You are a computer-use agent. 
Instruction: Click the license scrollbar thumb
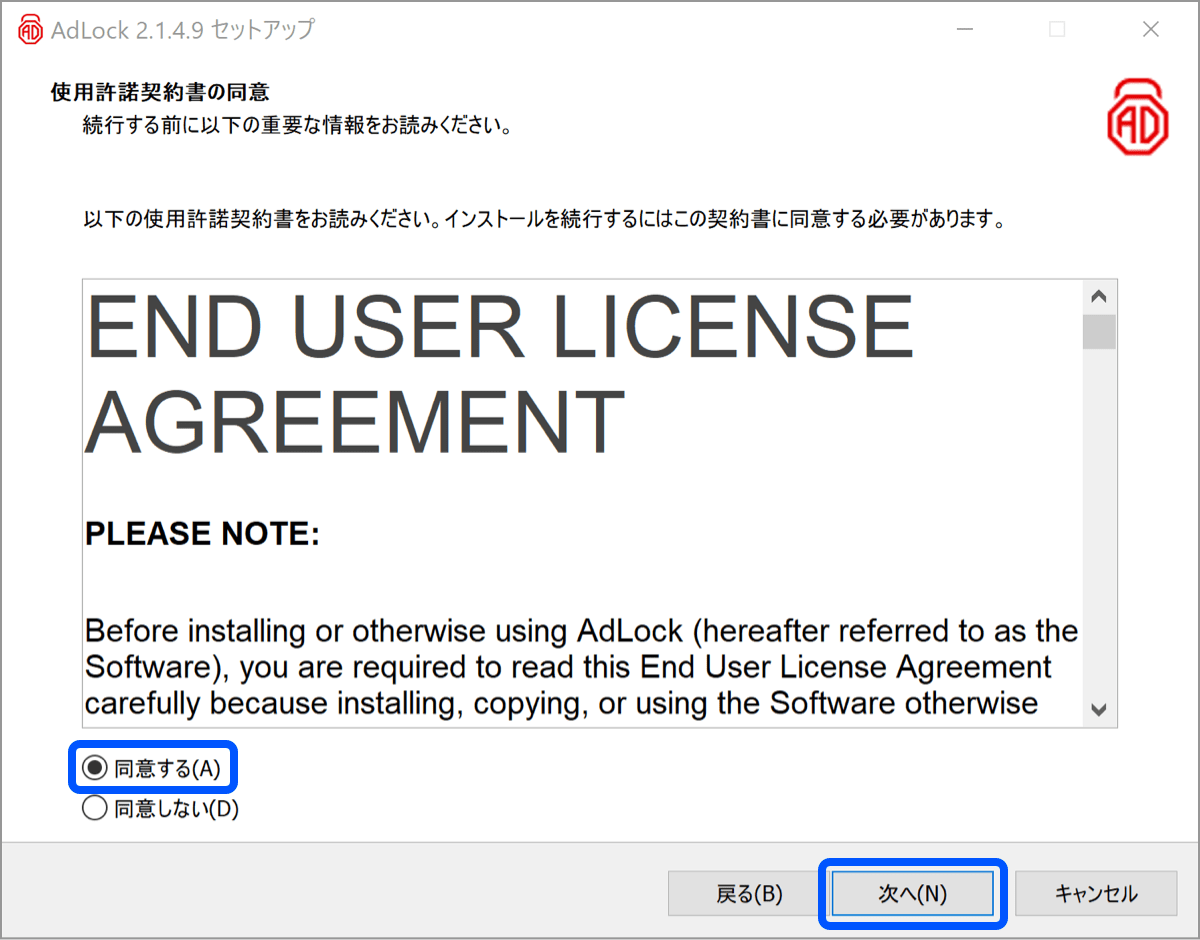[1099, 332]
